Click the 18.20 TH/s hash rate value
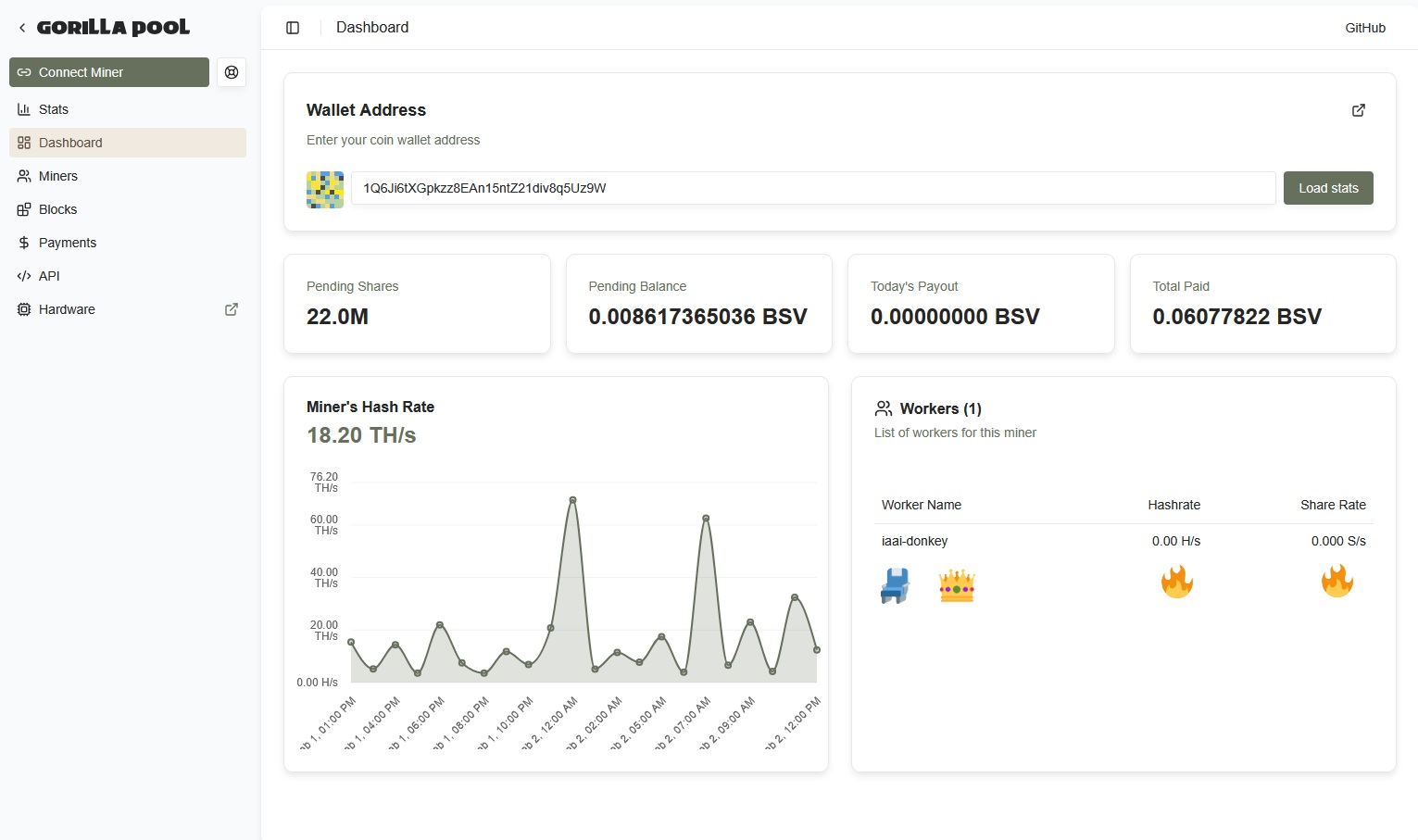Image resolution: width=1418 pixels, height=840 pixels. [361, 435]
